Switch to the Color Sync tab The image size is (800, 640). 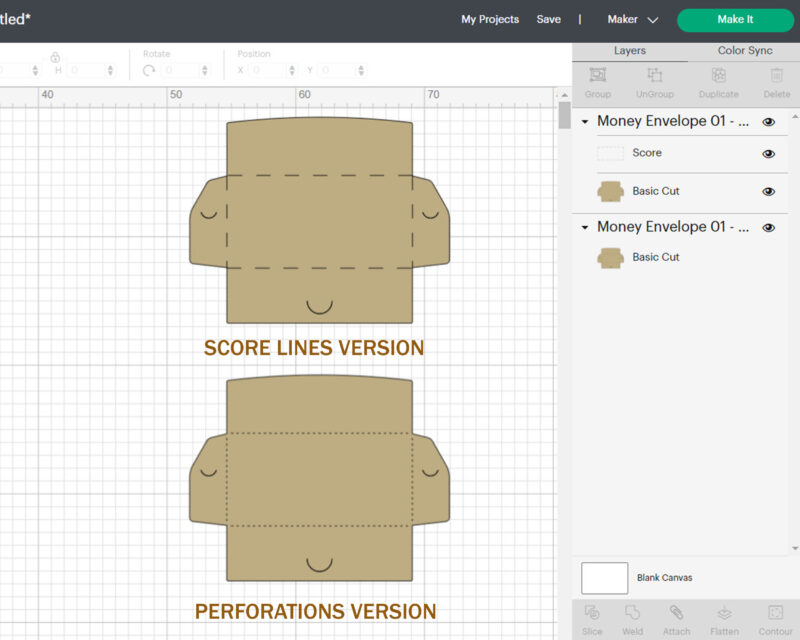point(745,51)
